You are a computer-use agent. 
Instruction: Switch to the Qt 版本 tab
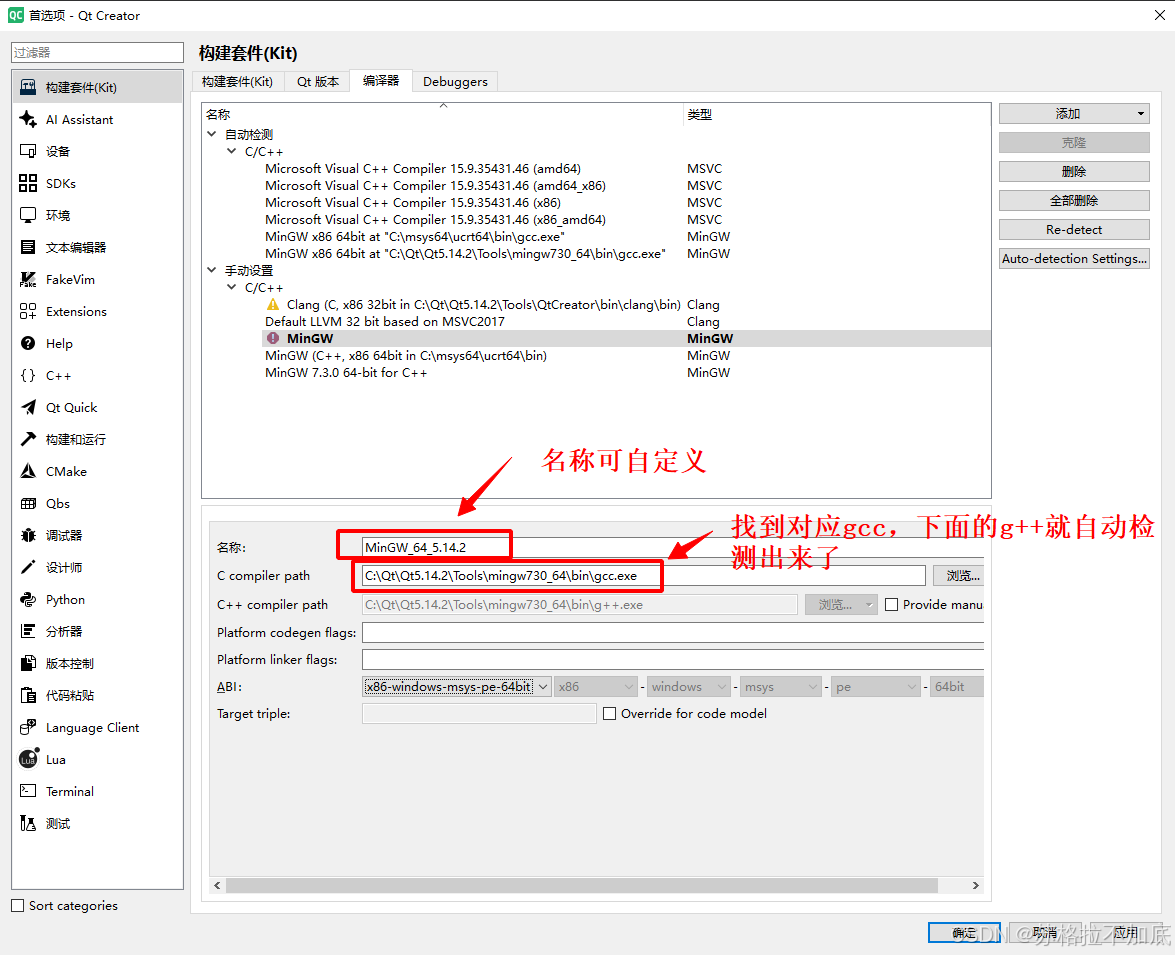coord(317,81)
